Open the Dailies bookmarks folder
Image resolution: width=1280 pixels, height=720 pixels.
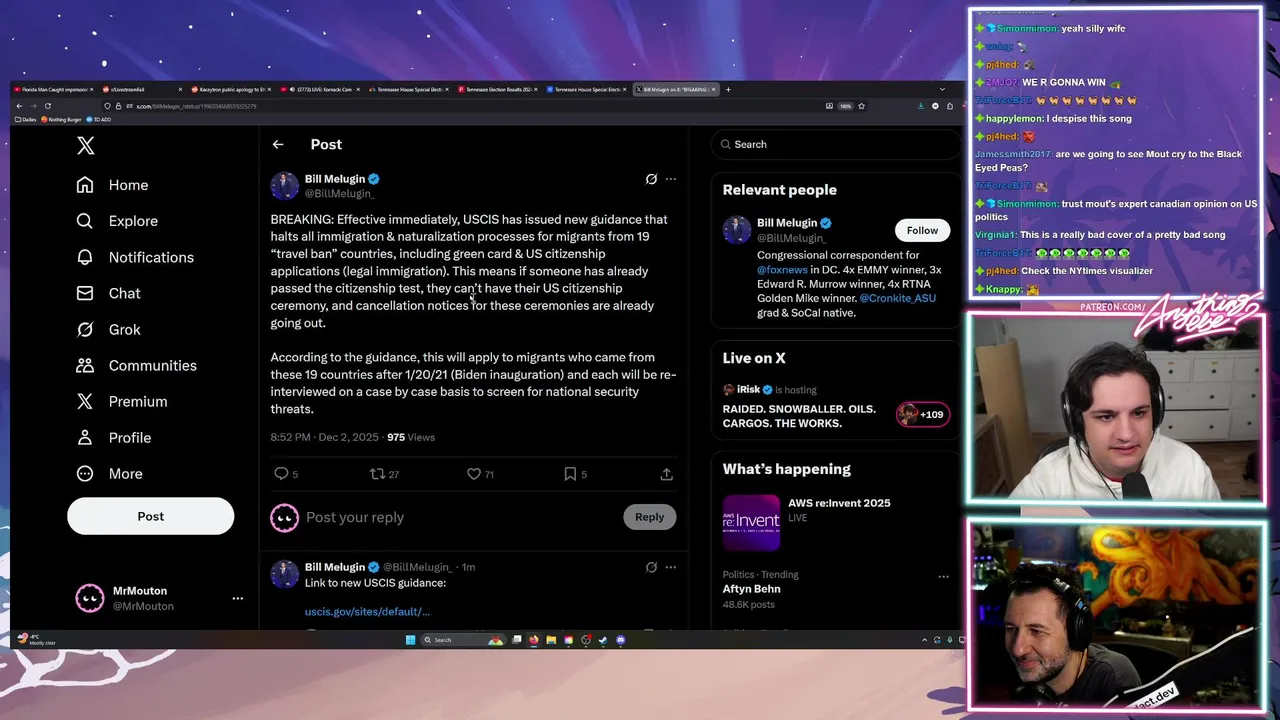(25, 119)
